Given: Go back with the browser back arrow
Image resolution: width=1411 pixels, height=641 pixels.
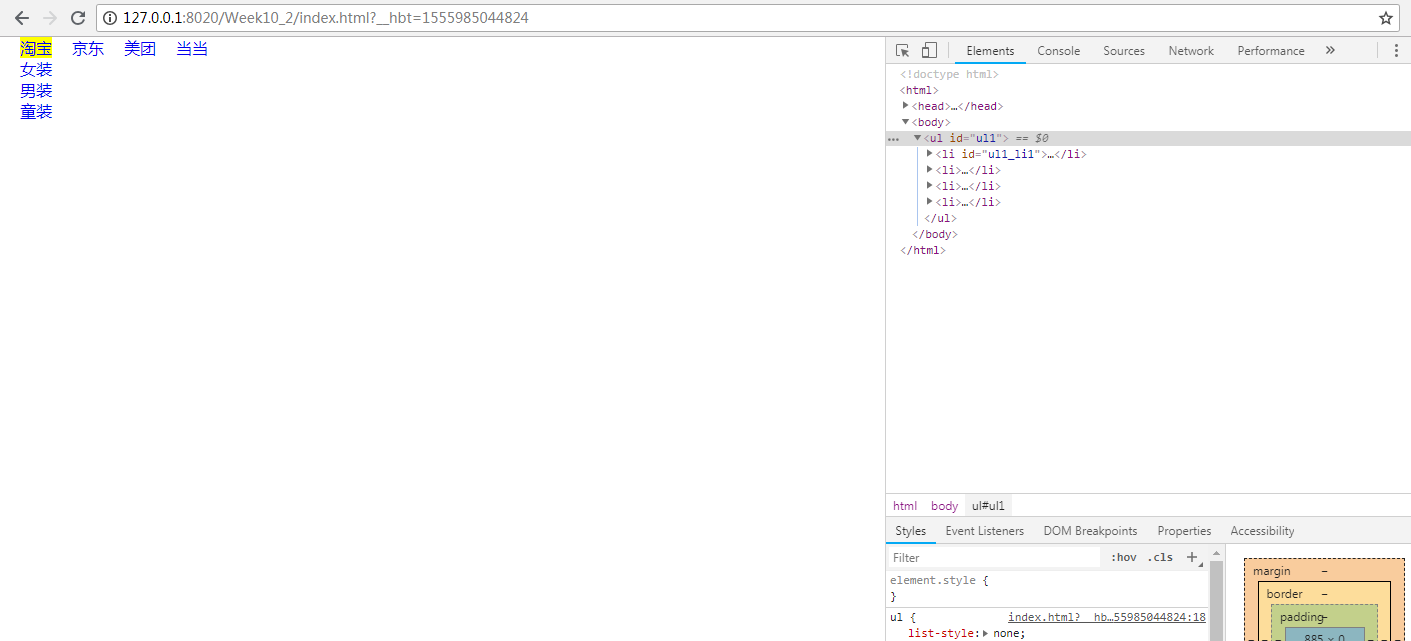Looking at the screenshot, I should click(x=21, y=18).
